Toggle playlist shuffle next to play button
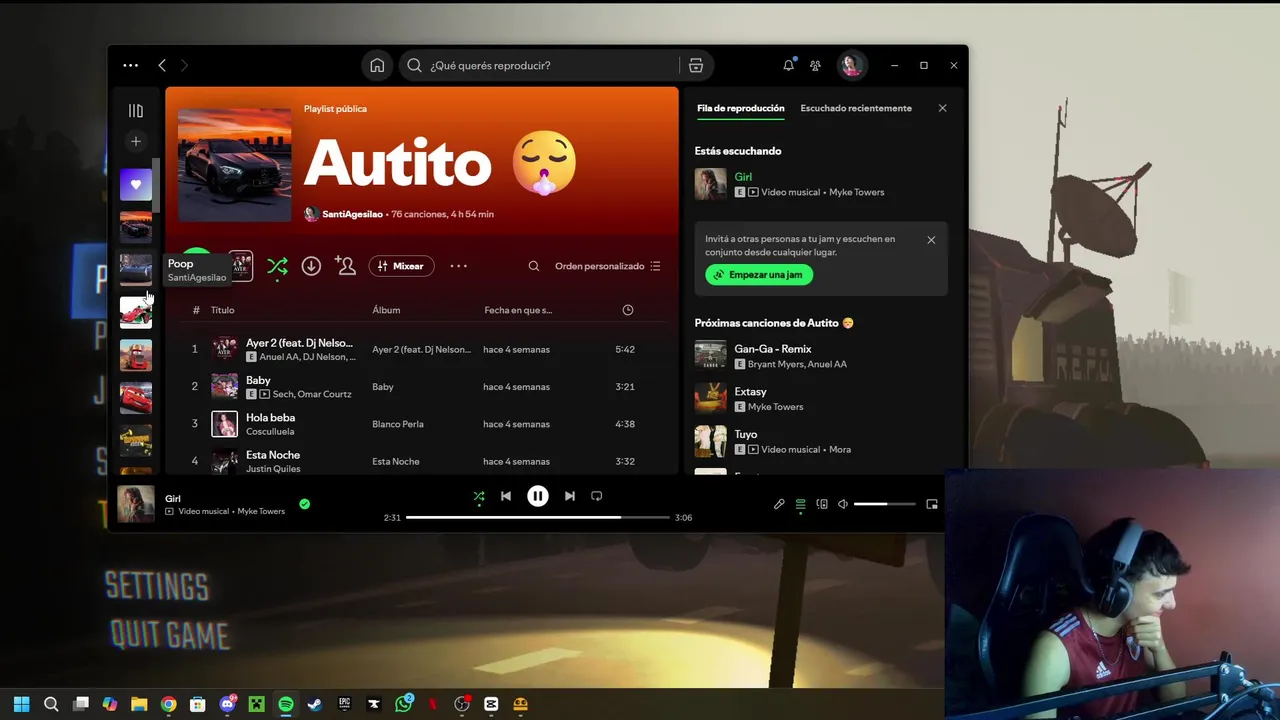1280x720 pixels. [x=277, y=266]
